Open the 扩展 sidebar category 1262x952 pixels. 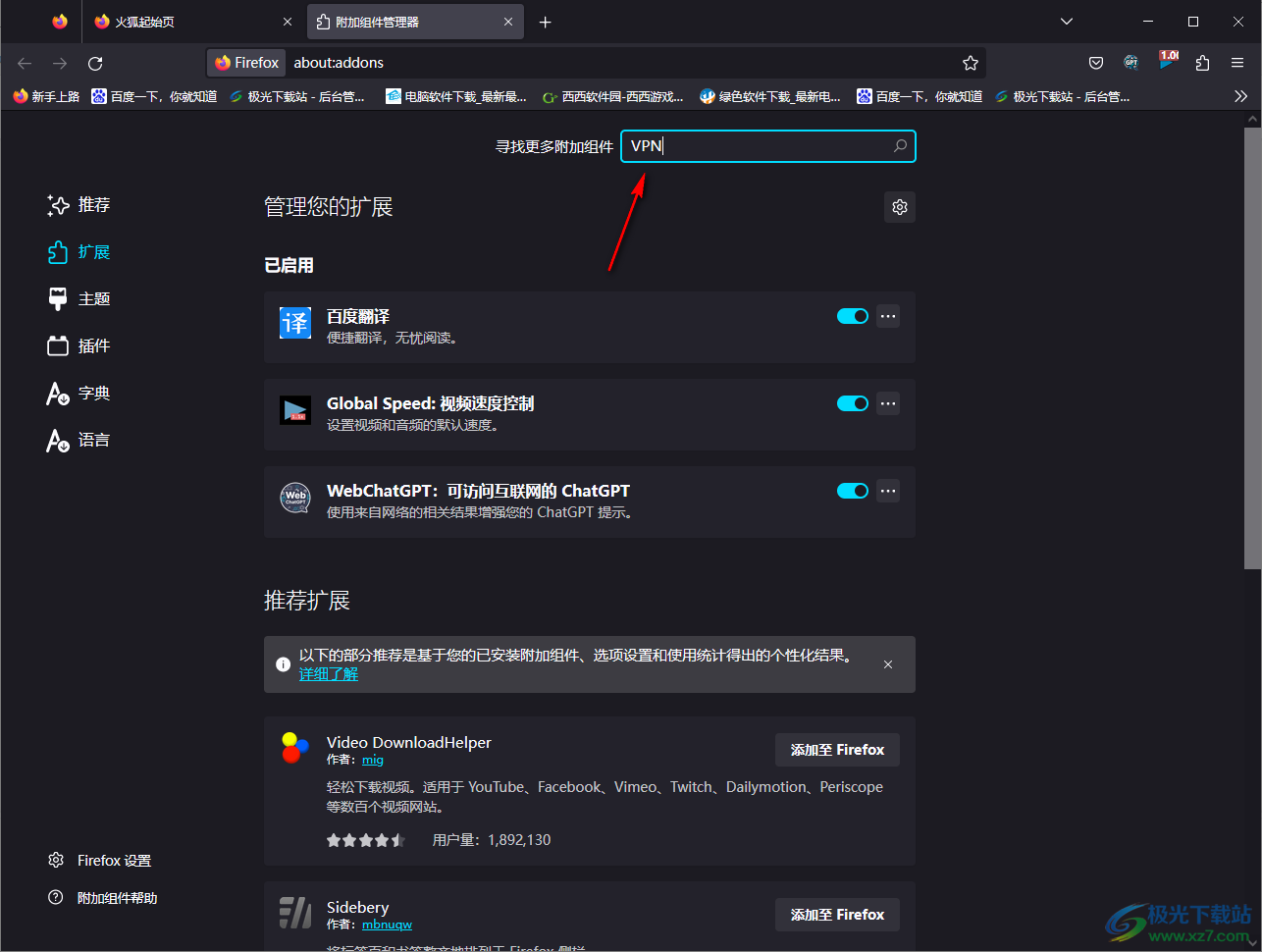(x=79, y=252)
